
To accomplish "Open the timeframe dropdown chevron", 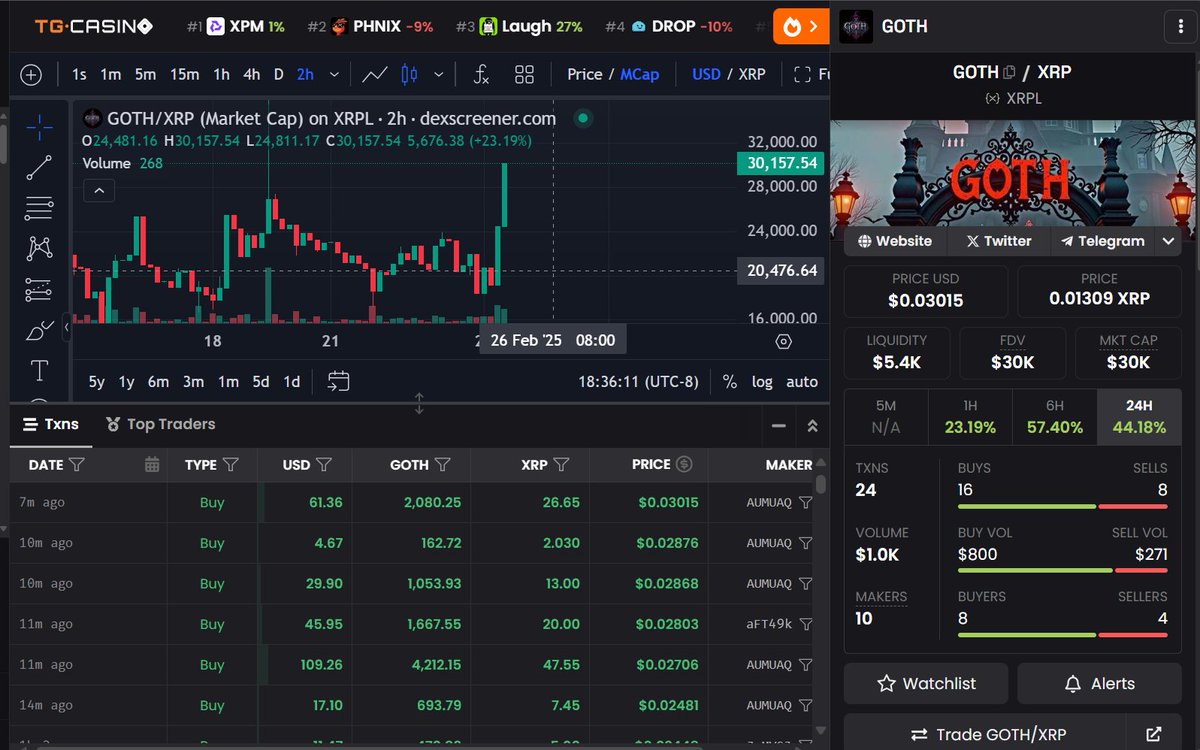I will pos(335,74).
